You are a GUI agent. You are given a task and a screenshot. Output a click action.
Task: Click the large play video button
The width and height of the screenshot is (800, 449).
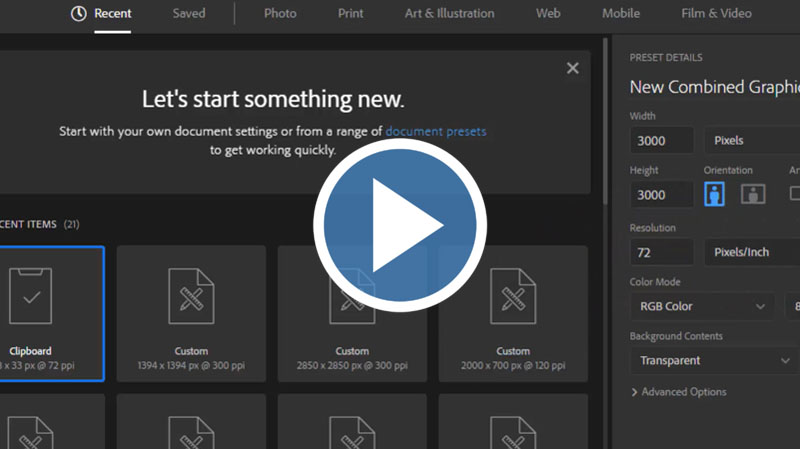[x=400, y=226]
